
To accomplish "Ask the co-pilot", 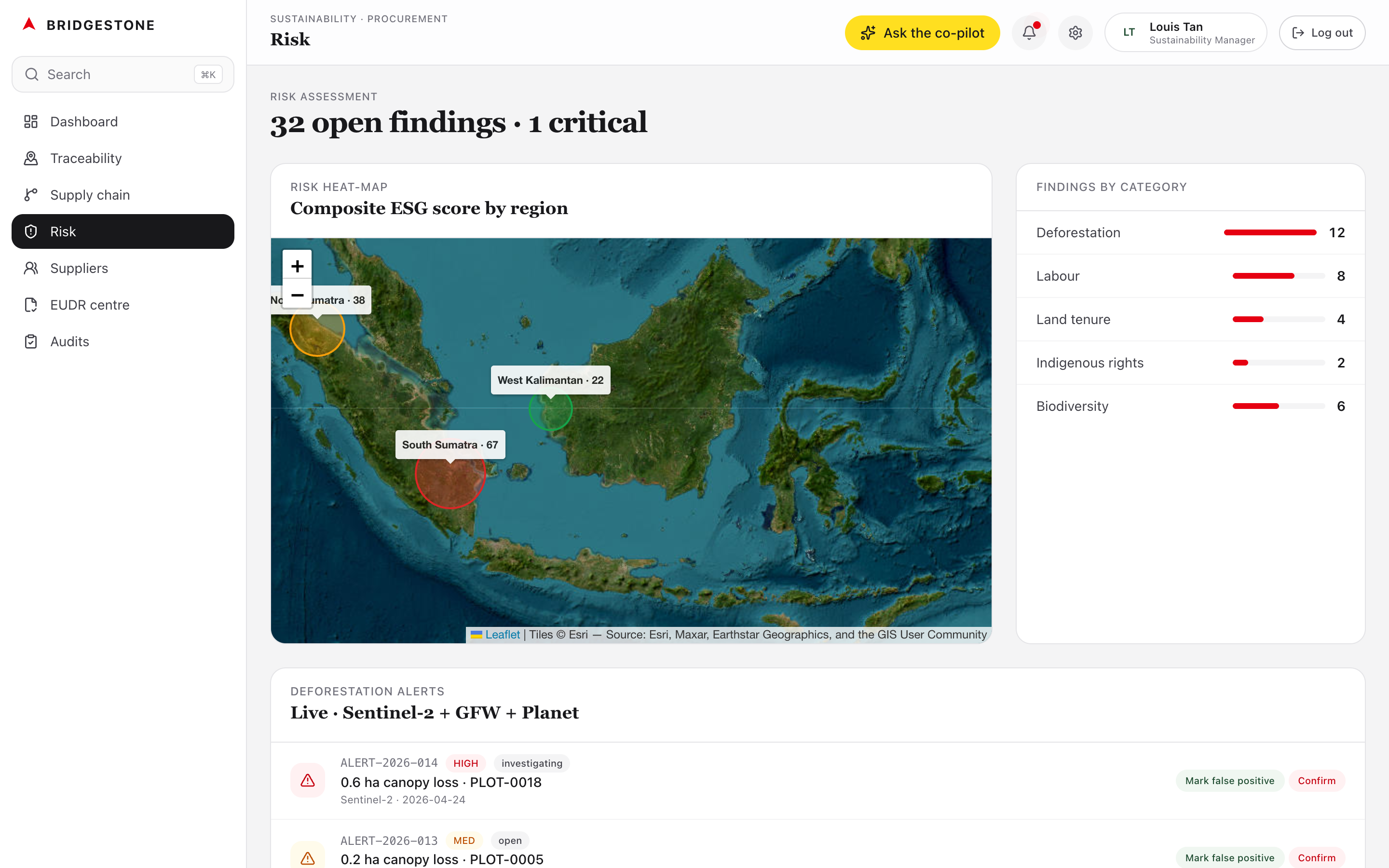I will tap(922, 33).
